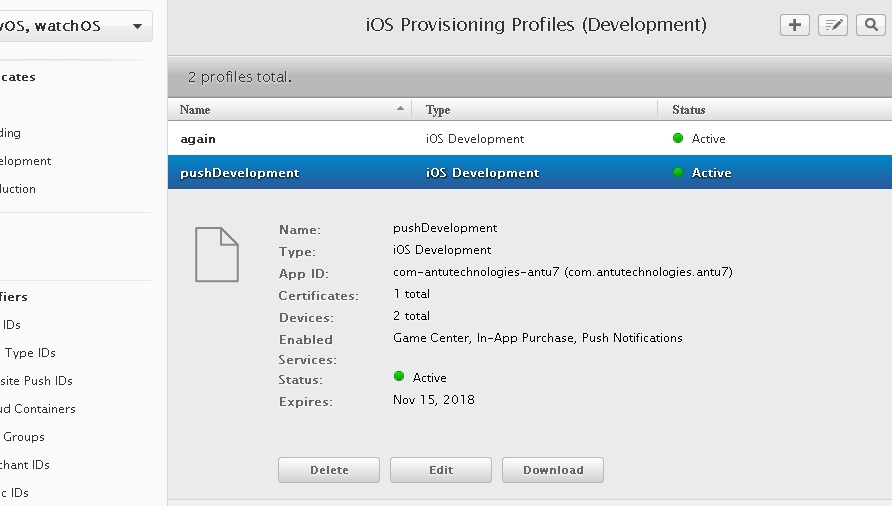Viewport: 892px width, 506px height.
Task: Open Website Push IDs in the sidebar
Action: (37, 381)
